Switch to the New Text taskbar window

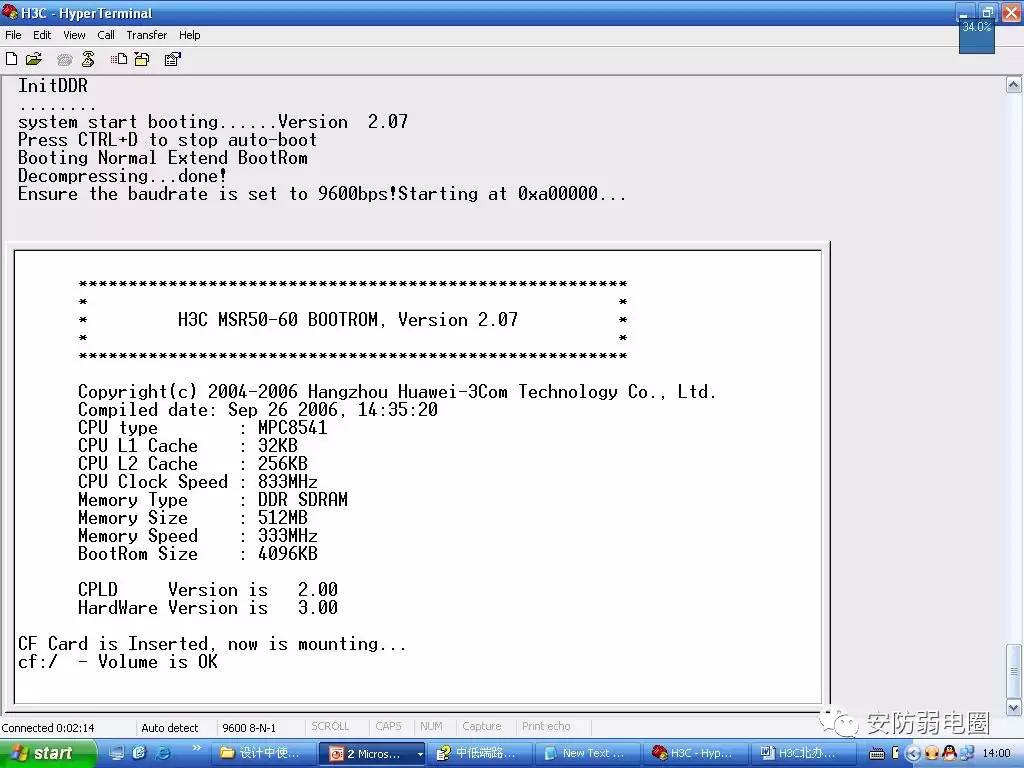coord(592,753)
